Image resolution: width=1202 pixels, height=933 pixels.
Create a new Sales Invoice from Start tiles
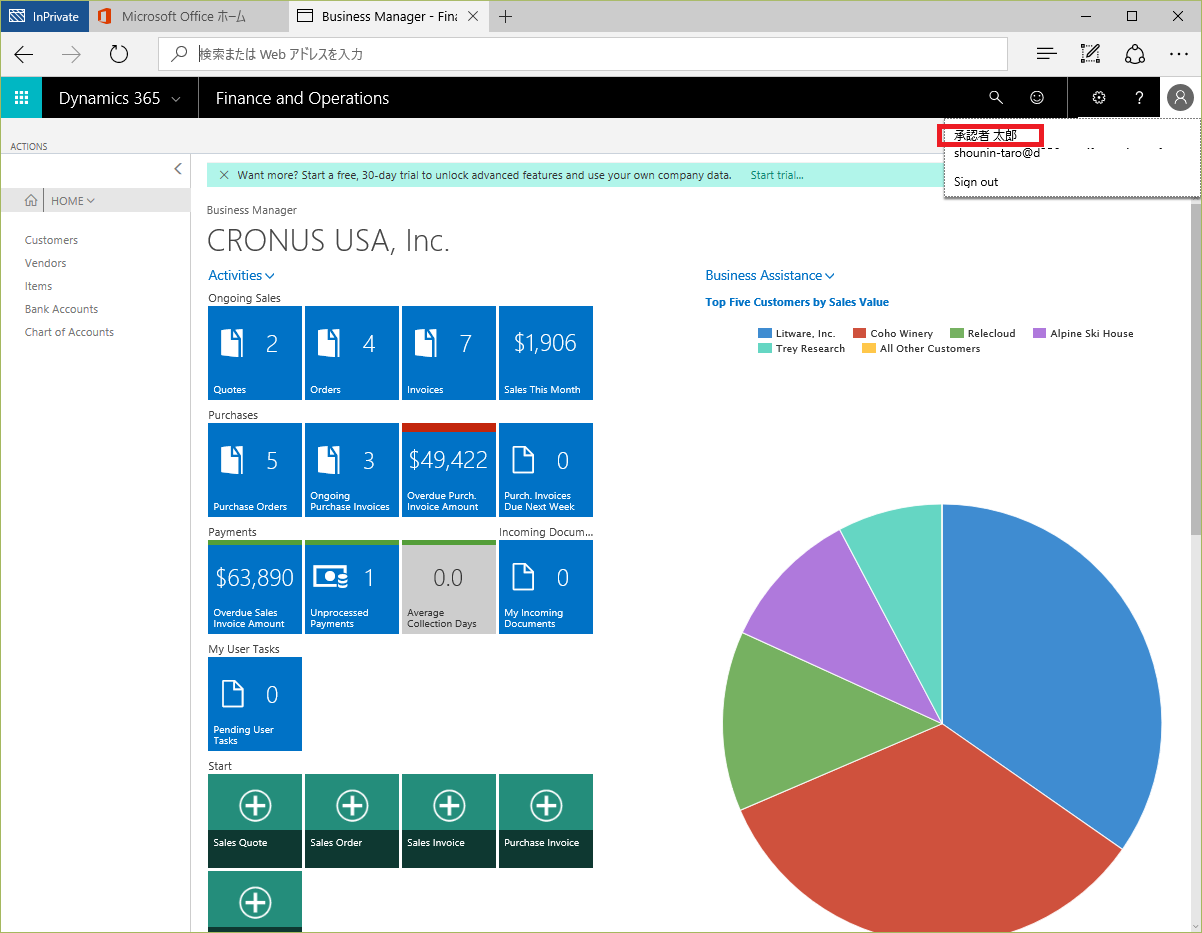(449, 821)
